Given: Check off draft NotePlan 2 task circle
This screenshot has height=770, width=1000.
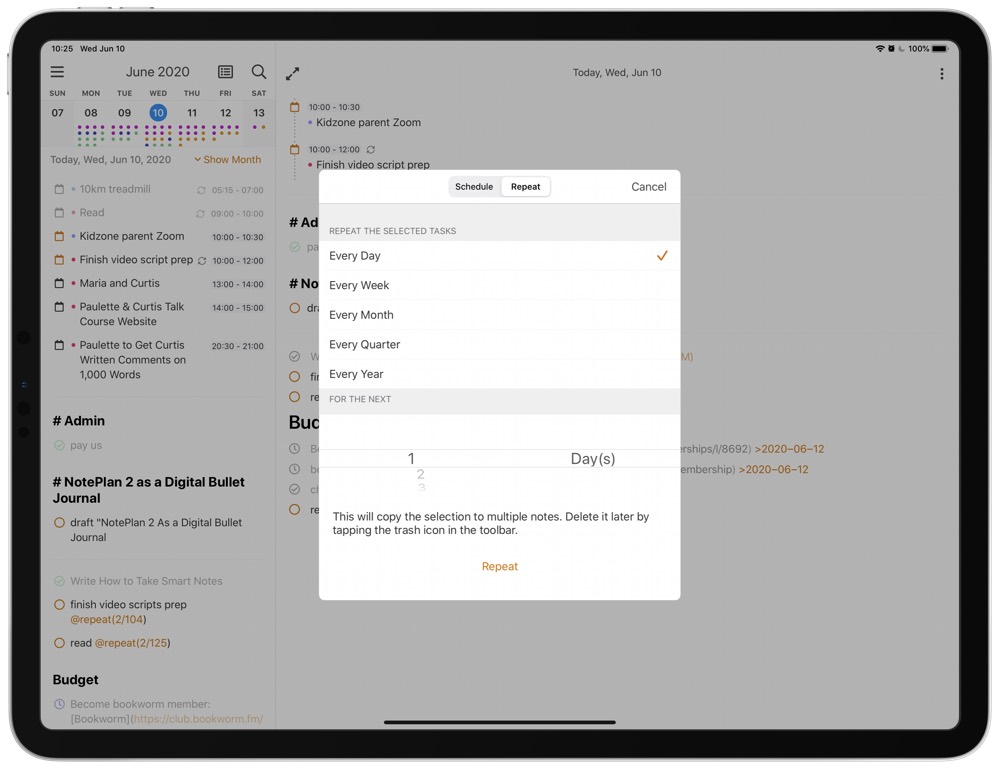Looking at the screenshot, I should [59, 523].
